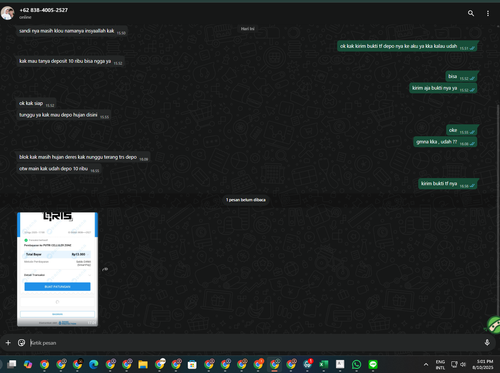500x373 pixels.
Task: Select message "kirim bukti tf nya"
Action: click(447, 184)
